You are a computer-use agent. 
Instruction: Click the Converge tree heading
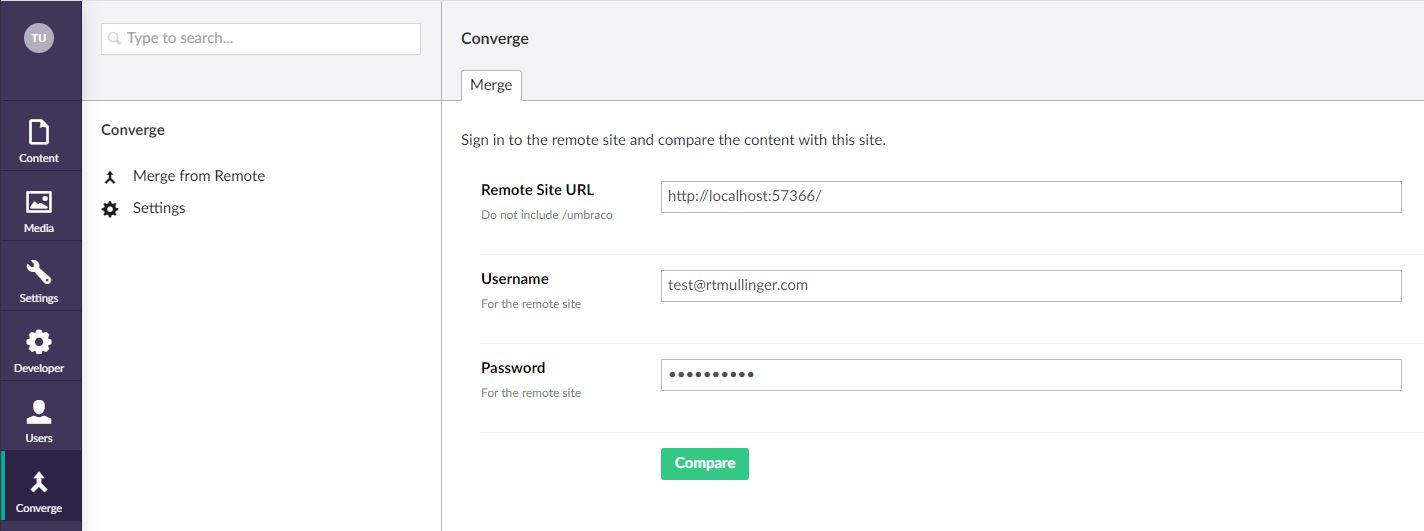pos(133,130)
